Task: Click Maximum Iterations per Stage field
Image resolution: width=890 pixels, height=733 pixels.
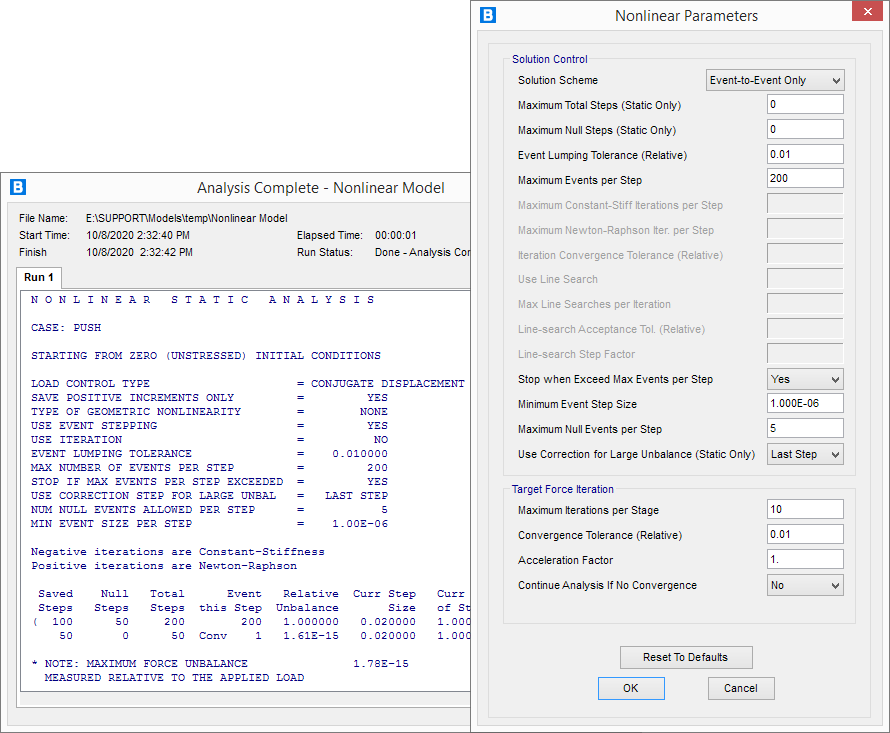Action: pos(805,509)
